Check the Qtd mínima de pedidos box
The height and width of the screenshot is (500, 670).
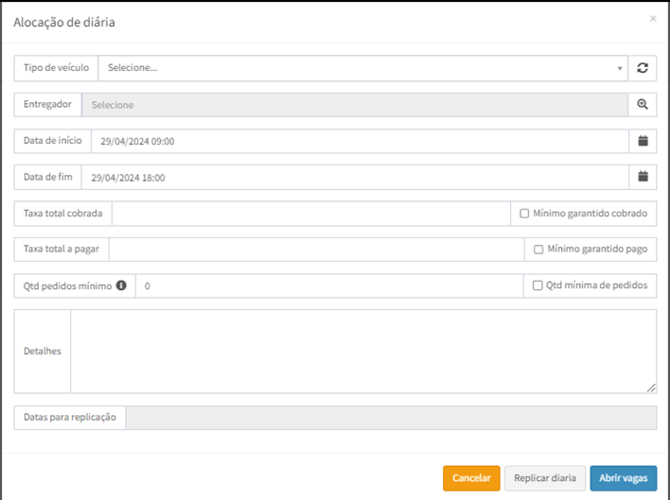pos(538,286)
